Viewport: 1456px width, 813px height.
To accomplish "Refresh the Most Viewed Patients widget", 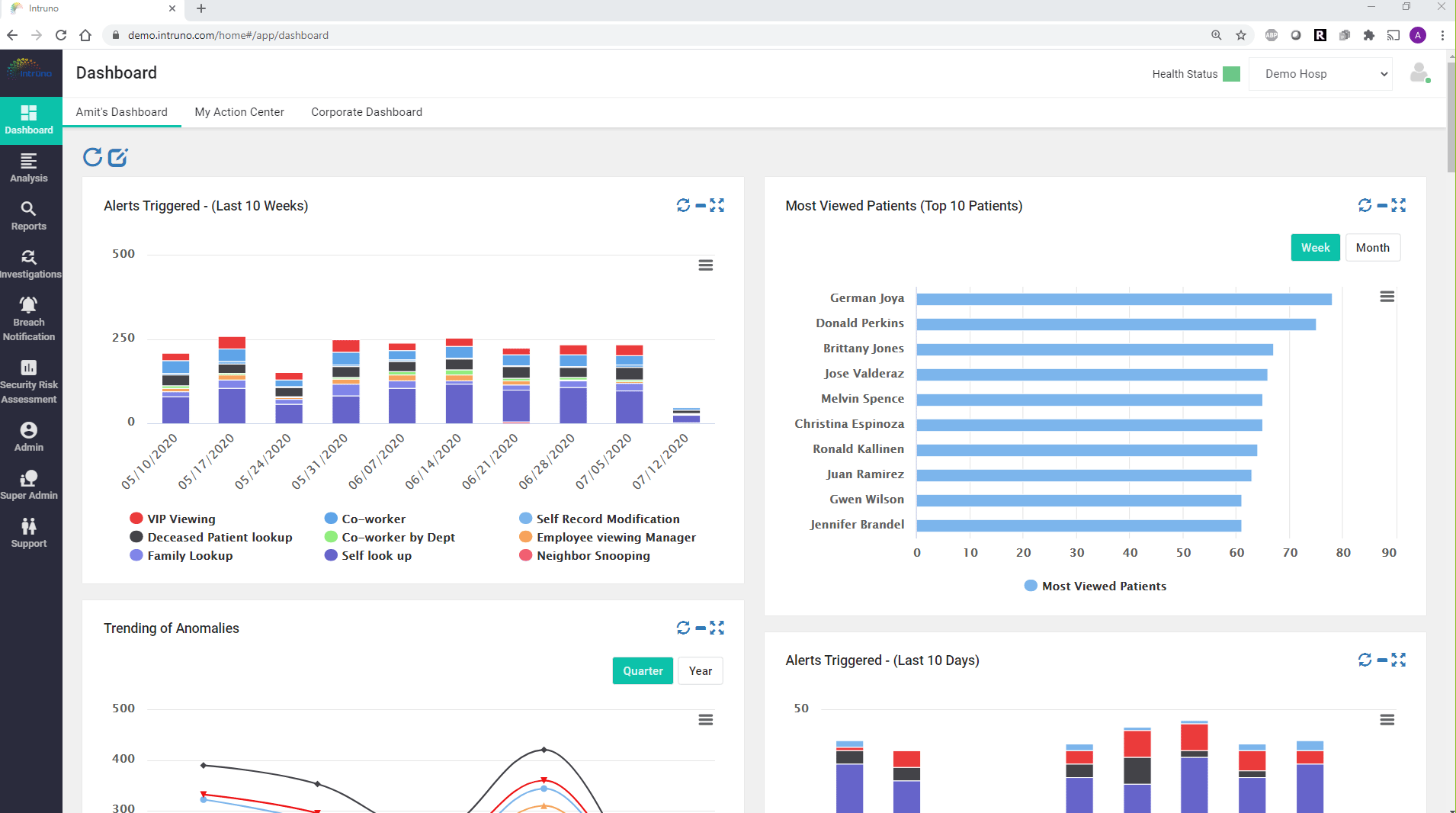I will pos(1365,205).
